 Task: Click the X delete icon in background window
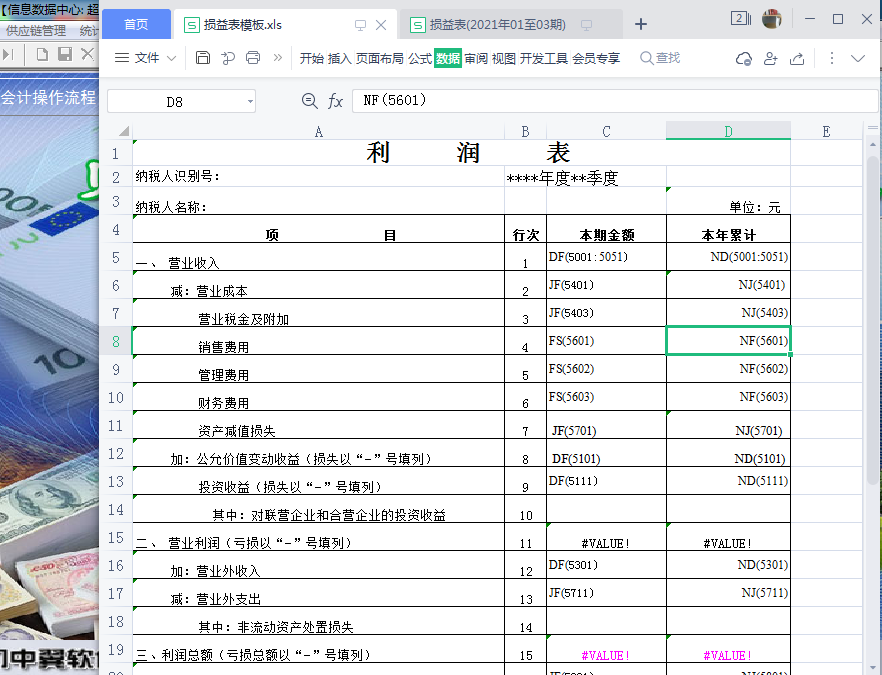(87, 54)
